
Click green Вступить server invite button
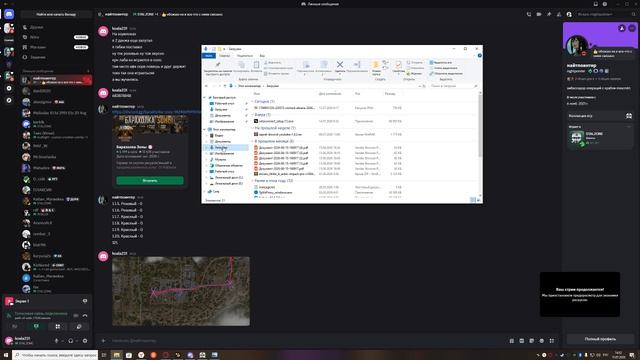click(150, 180)
